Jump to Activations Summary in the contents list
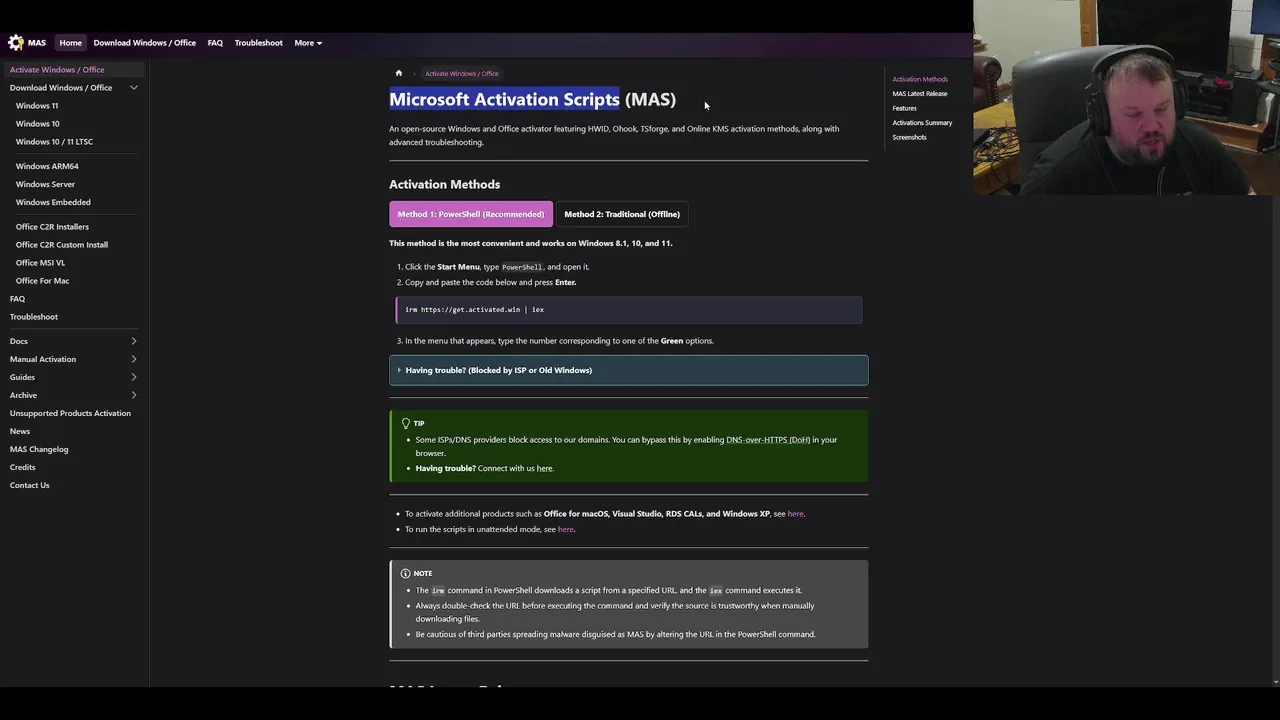 pos(922,123)
